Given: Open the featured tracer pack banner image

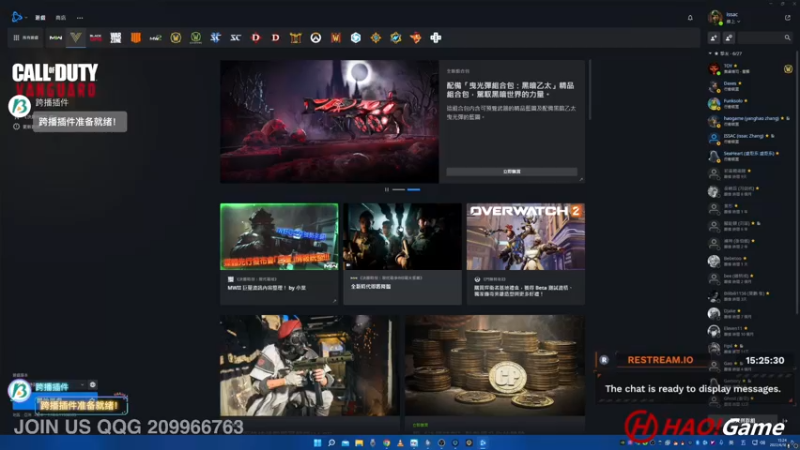Looking at the screenshot, I should 329,121.
